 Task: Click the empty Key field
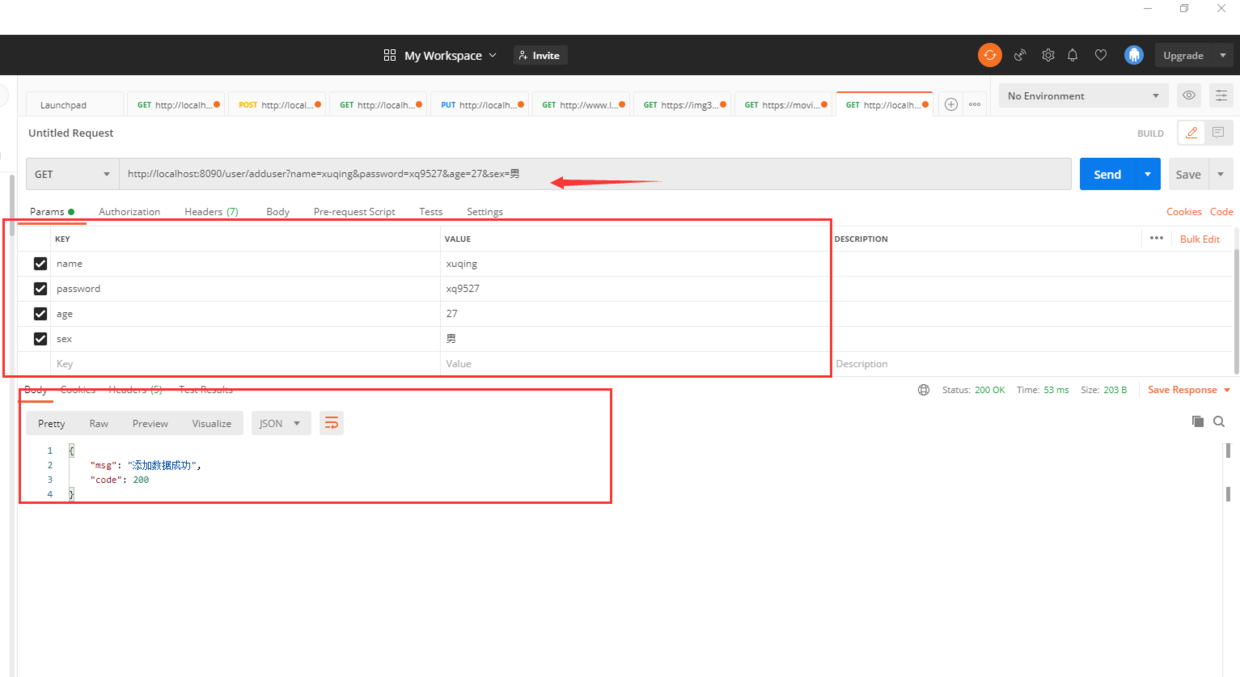[x=245, y=364]
